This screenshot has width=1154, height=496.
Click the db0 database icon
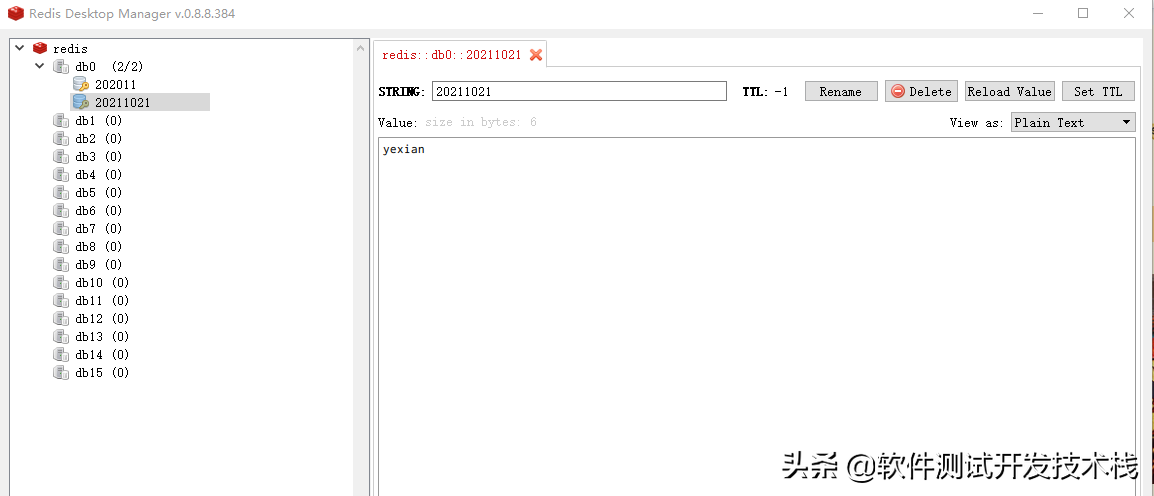[61, 66]
